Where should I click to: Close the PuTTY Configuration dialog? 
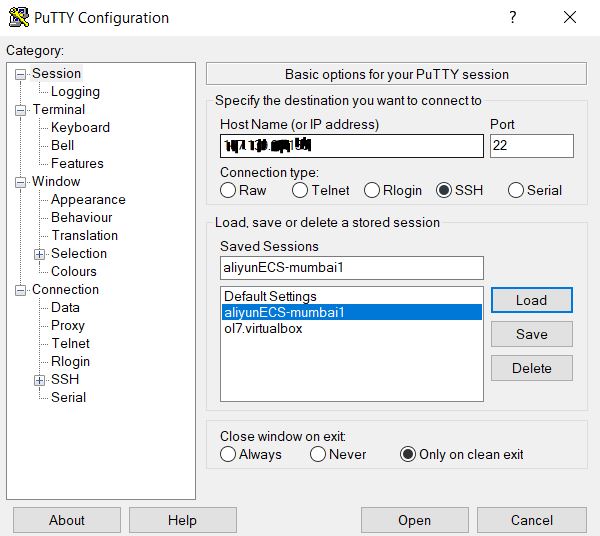(570, 17)
